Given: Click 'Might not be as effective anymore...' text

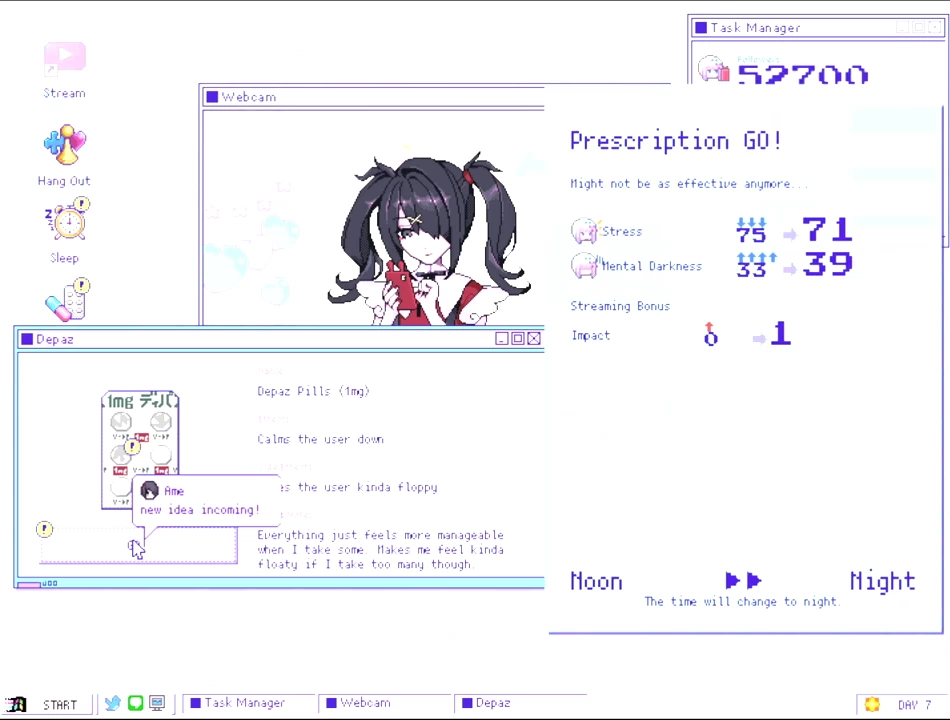Looking at the screenshot, I should click(x=689, y=184).
